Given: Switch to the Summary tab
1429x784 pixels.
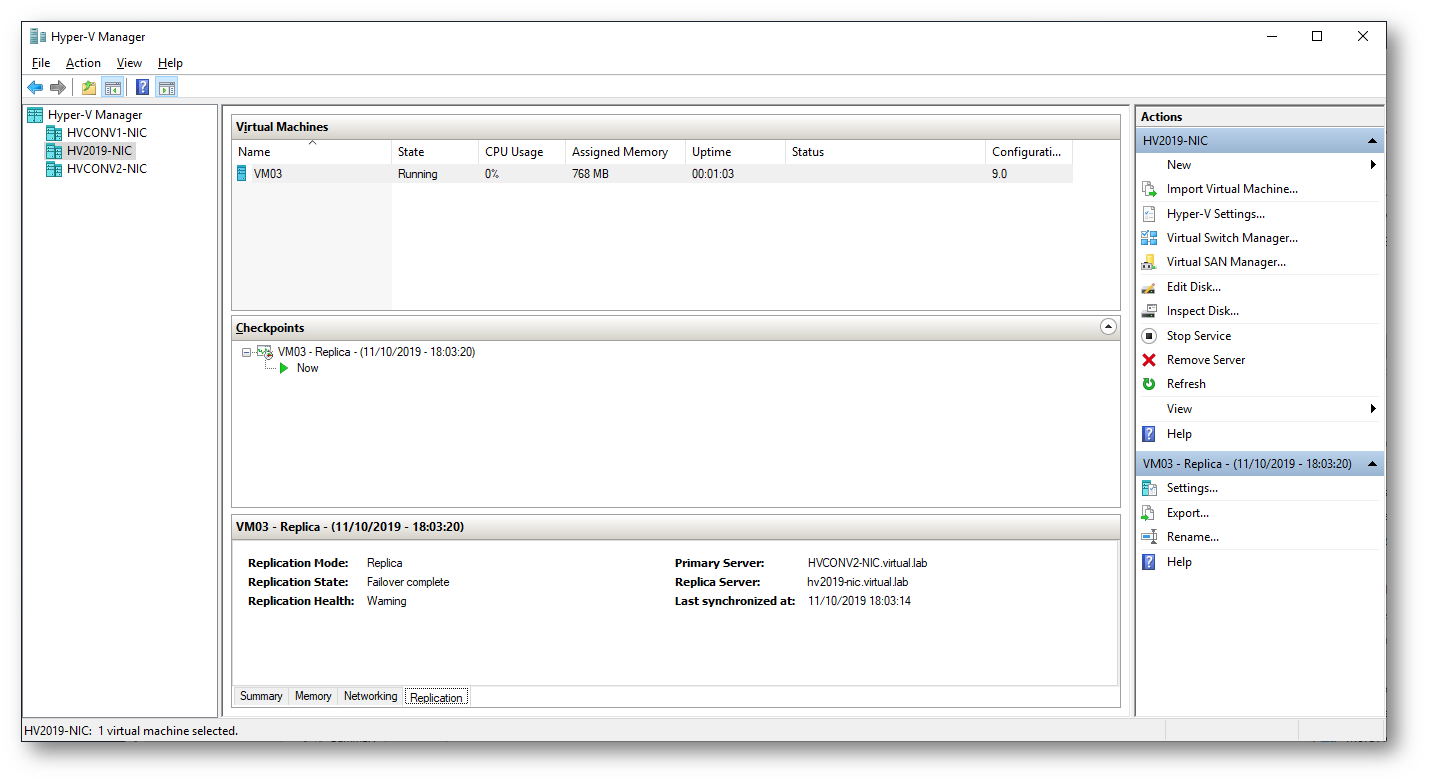Looking at the screenshot, I should 261,696.
